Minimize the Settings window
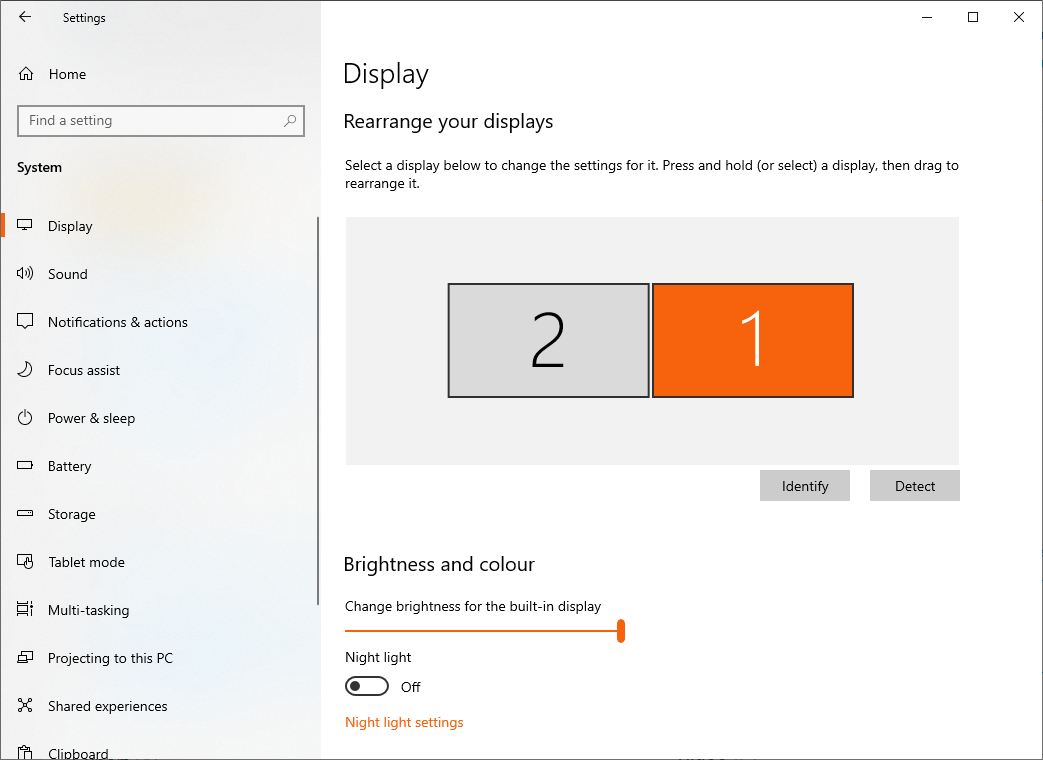1043x760 pixels. pyautogui.click(x=927, y=17)
